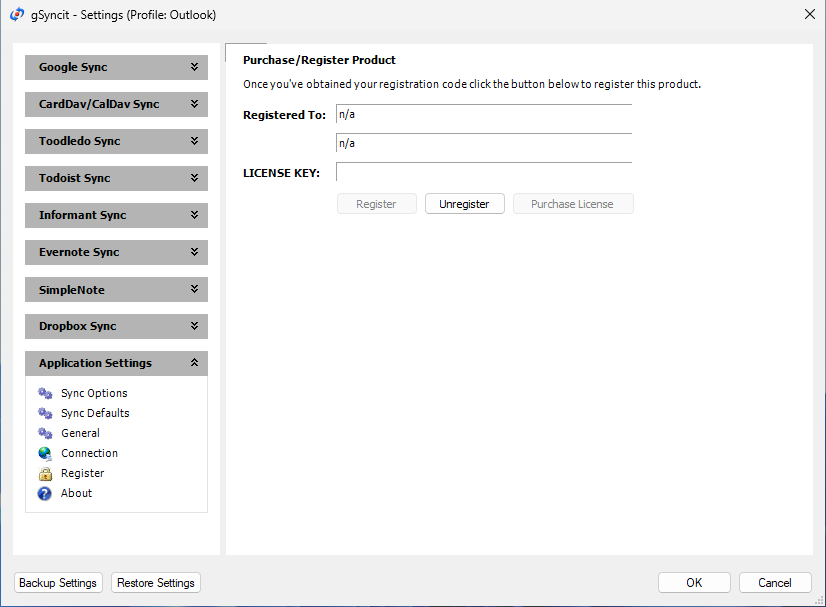Expand the Informant Sync chevron
The height and width of the screenshot is (607, 826).
pyautogui.click(x=194, y=215)
